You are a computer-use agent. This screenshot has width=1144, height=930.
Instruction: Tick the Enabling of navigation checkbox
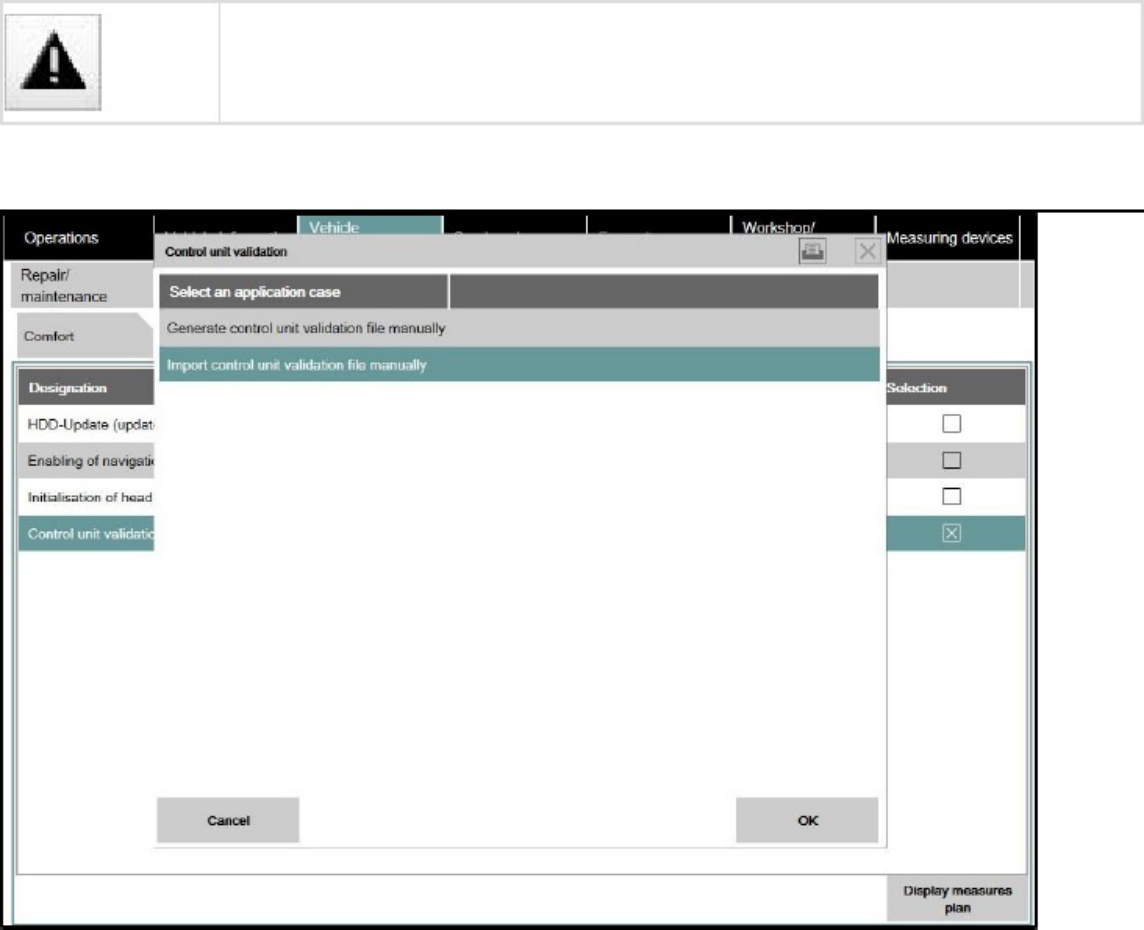951,460
